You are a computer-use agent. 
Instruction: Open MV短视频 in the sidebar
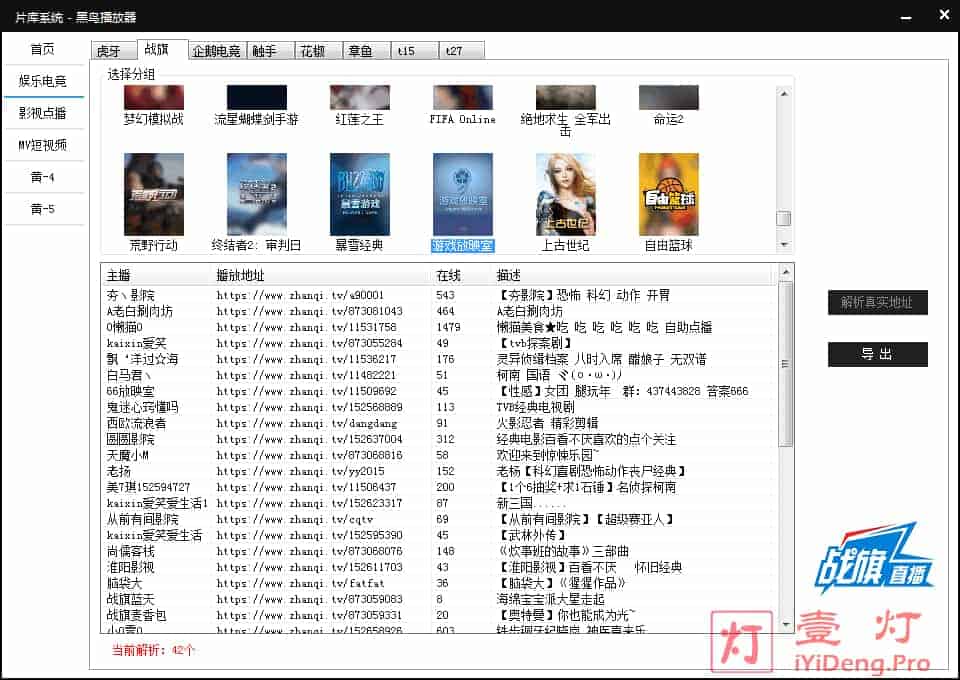point(43,145)
